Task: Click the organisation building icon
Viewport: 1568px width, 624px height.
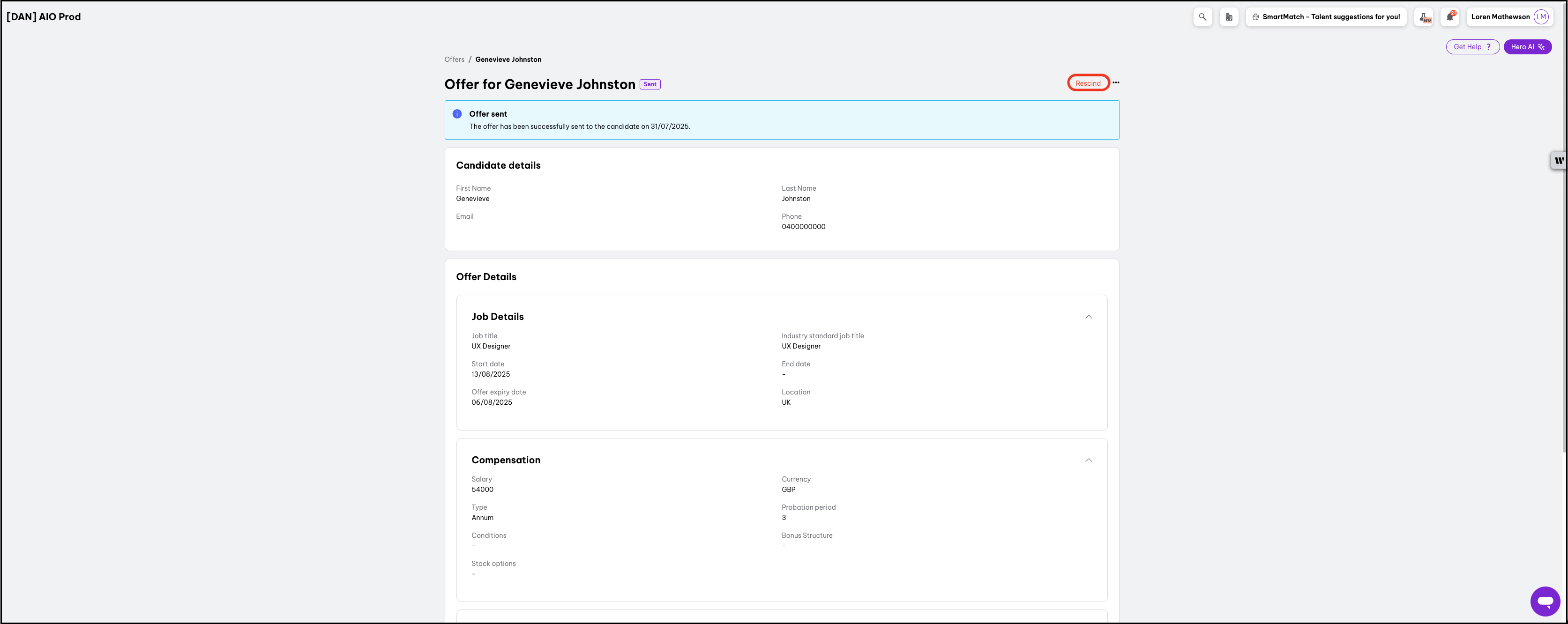Action: [1228, 17]
